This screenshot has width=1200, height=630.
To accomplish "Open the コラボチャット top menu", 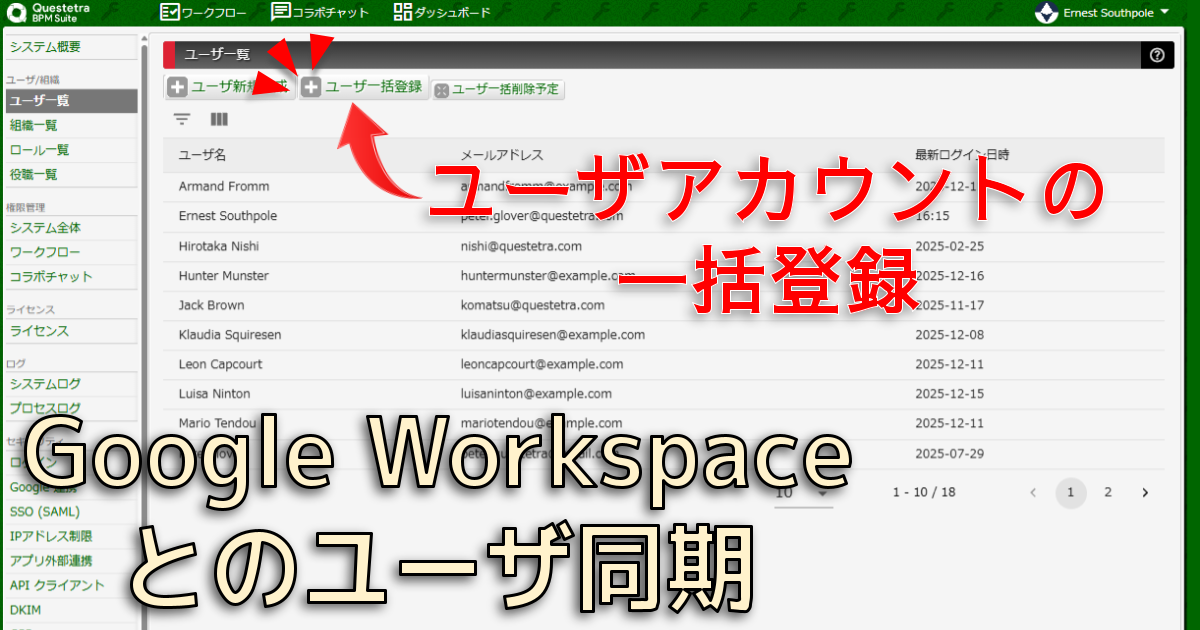I will [x=320, y=13].
